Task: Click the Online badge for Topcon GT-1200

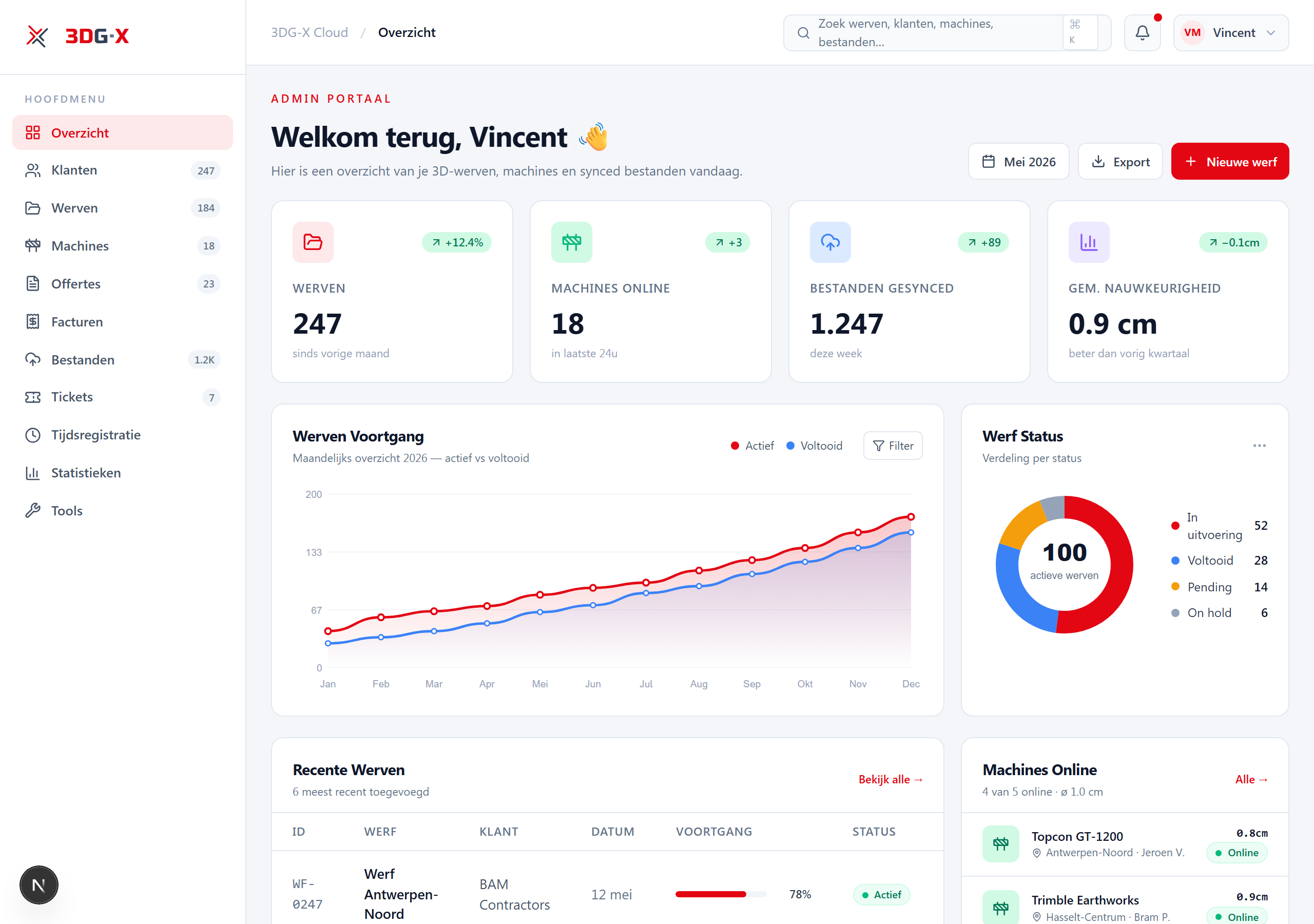Action: [1236, 853]
